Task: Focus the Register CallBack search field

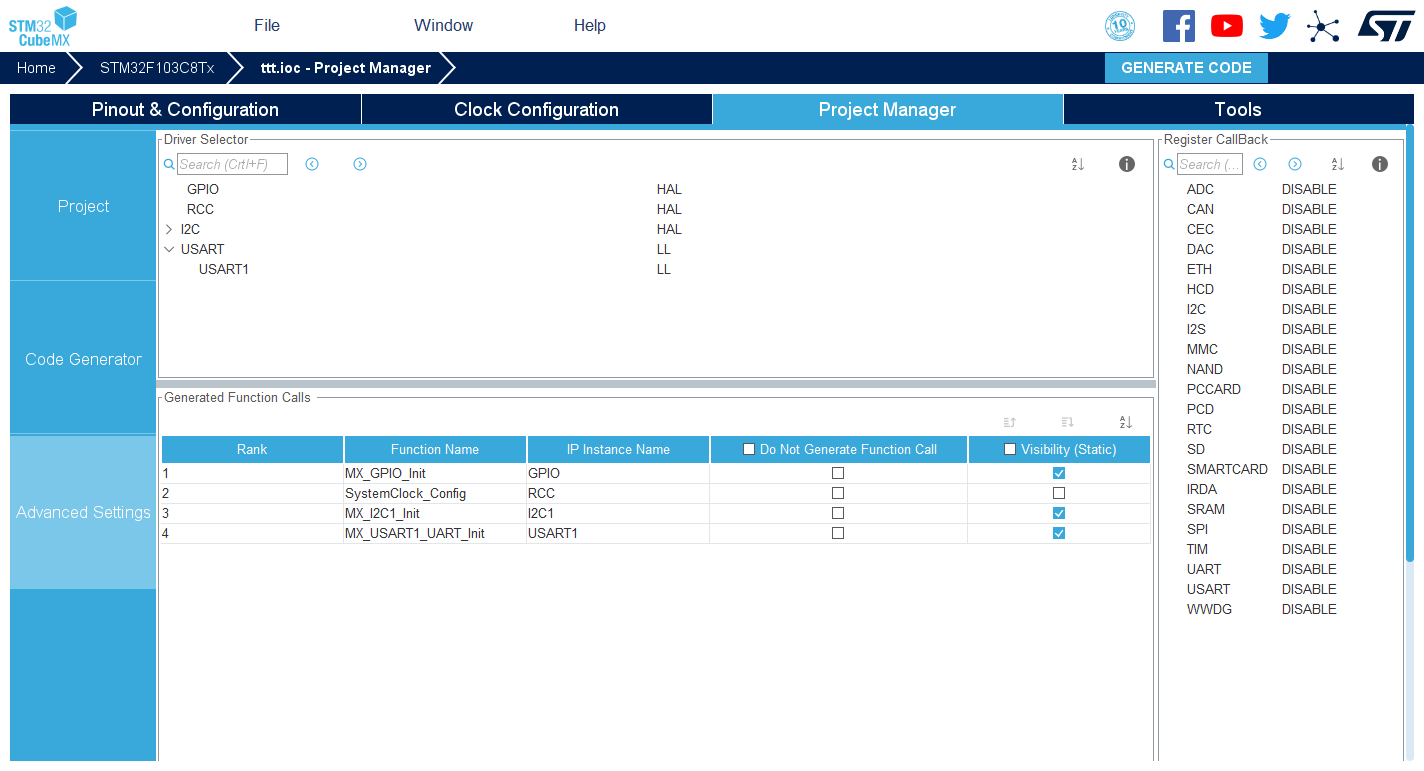Action: [1210, 164]
